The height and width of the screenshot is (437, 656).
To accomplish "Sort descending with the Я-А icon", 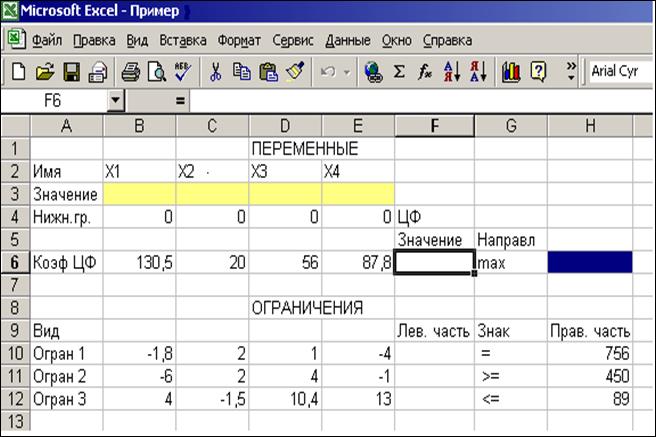I will 478,72.
